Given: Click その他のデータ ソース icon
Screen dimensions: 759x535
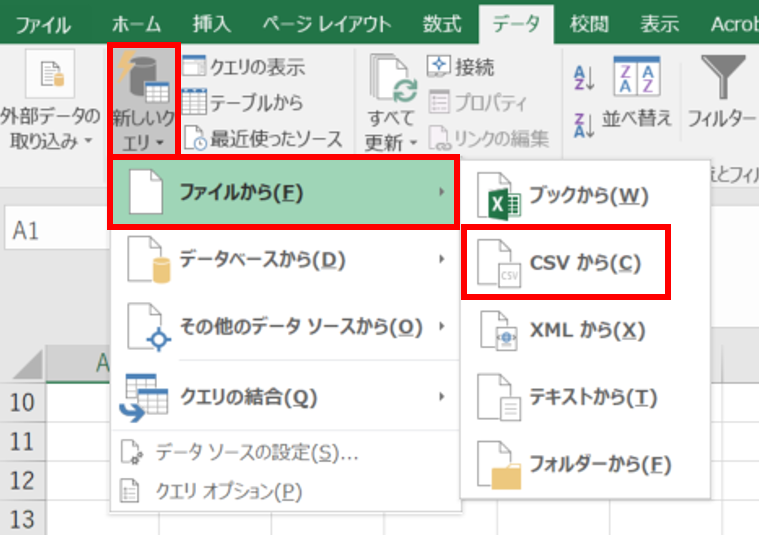Looking at the screenshot, I should coord(149,327).
